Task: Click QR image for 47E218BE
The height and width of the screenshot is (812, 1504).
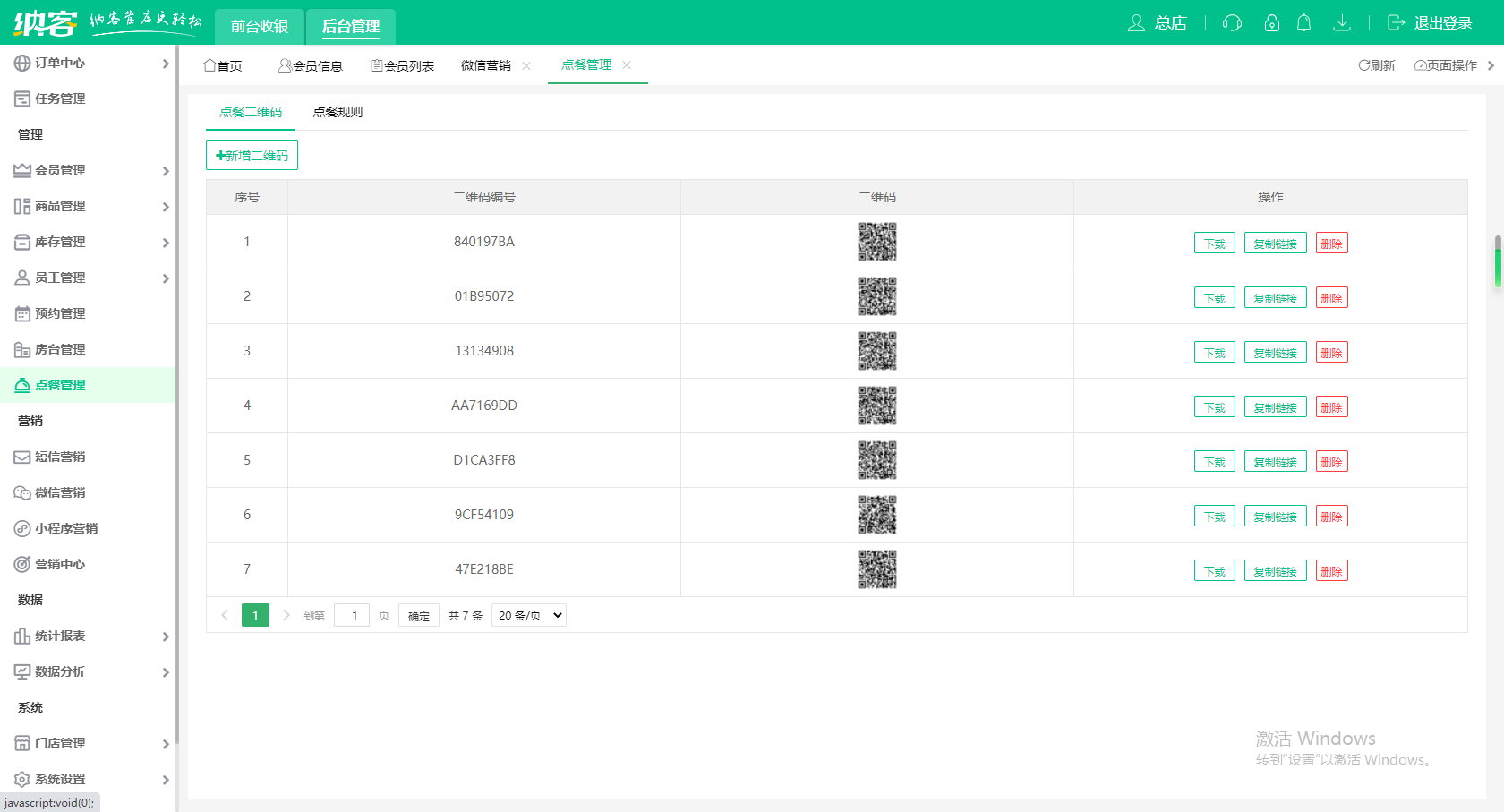Action: [x=877, y=569]
